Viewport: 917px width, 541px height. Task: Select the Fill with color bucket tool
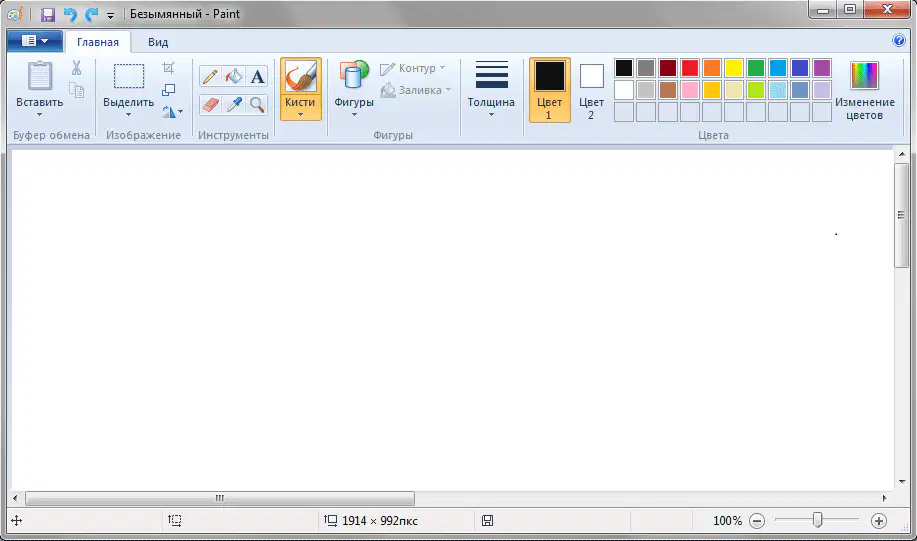[x=233, y=77]
